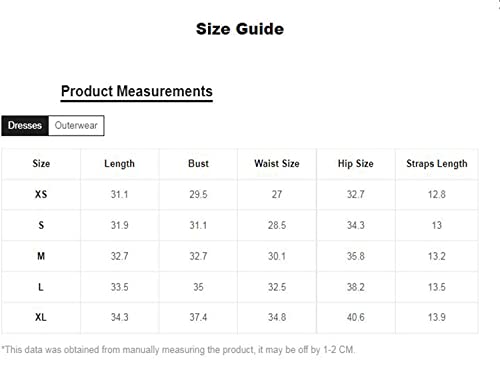Click the Straps Length column header
This screenshot has width=500, height=367.
click(437, 164)
